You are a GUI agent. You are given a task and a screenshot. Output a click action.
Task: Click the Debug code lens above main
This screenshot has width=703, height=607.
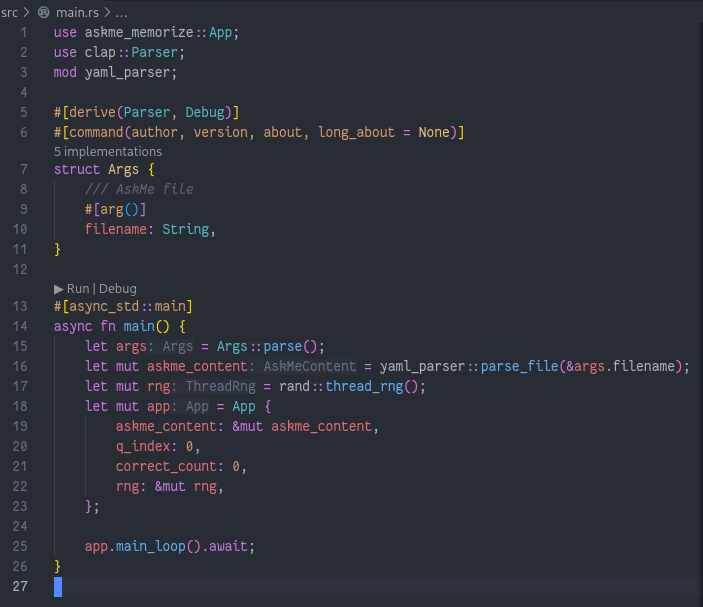coord(117,289)
